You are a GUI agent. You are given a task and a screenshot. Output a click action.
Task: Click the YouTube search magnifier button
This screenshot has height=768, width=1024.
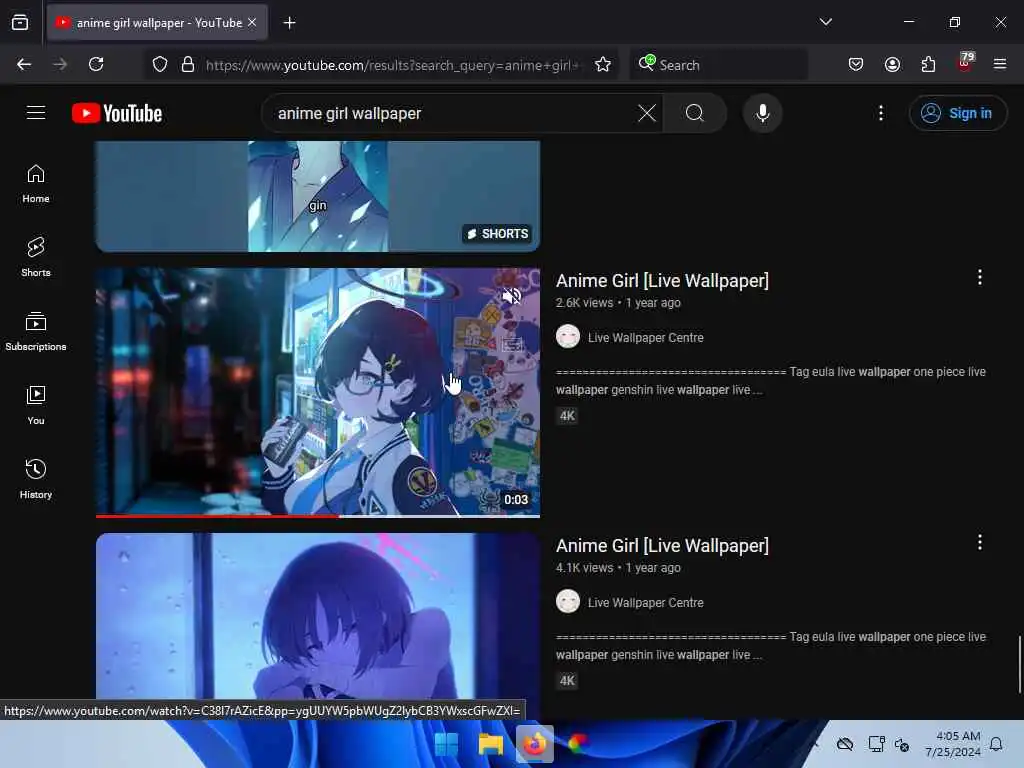pos(695,113)
